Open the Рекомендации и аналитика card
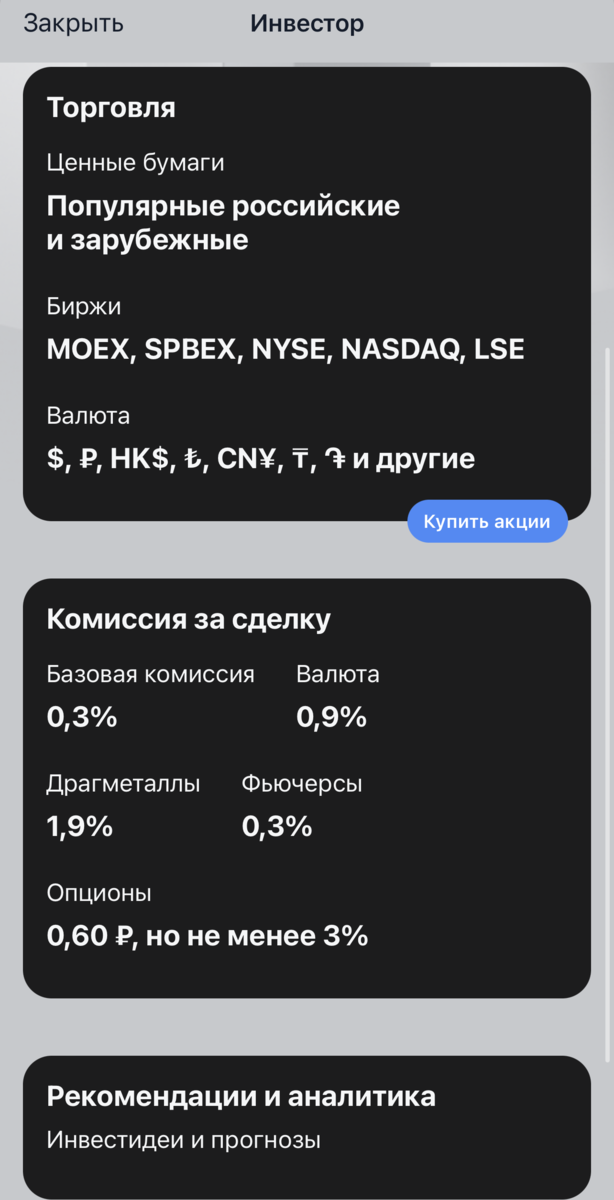The width and height of the screenshot is (614, 1200). coord(307,1127)
